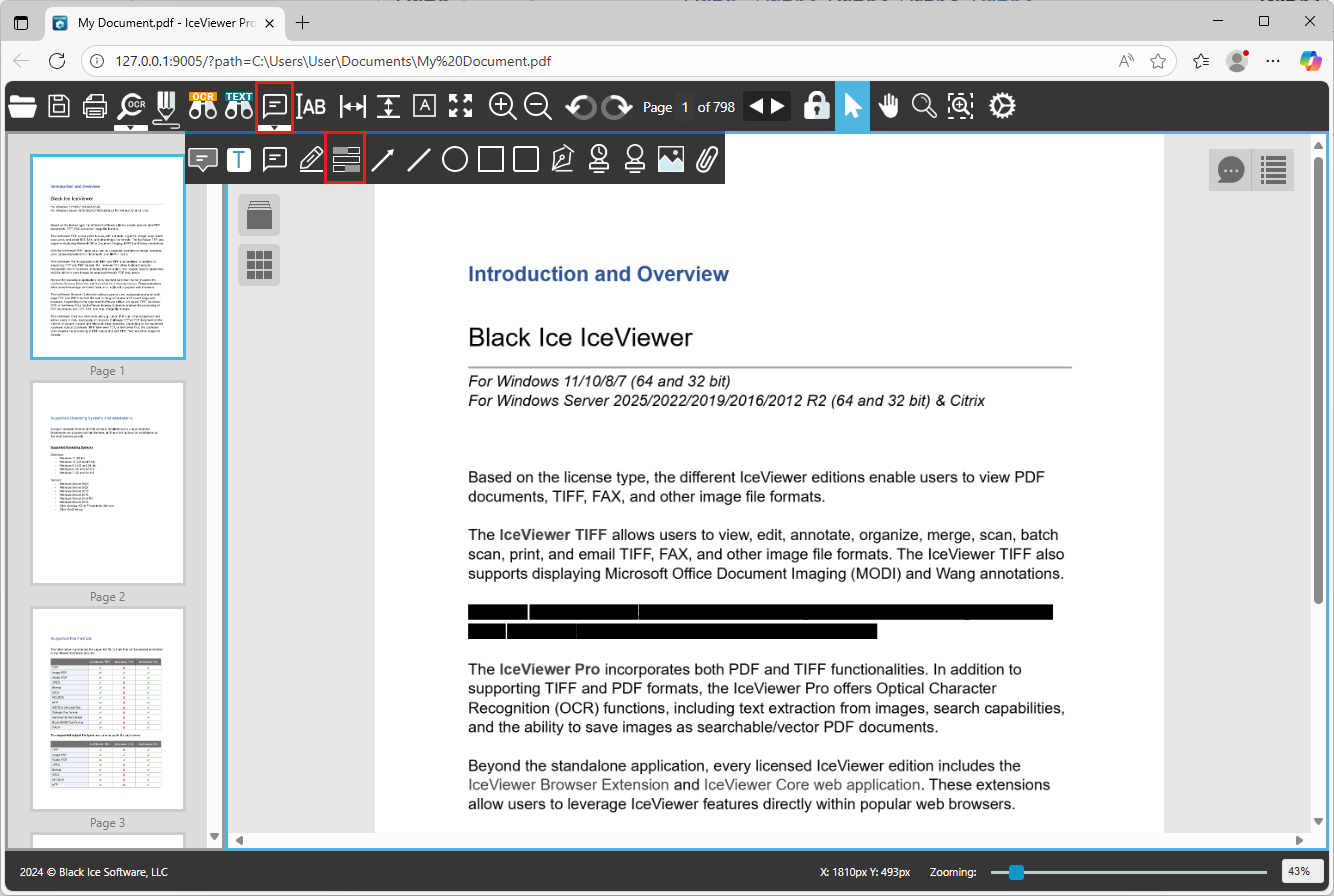Activate the text selection AB cursor tool
The height and width of the screenshot is (896, 1334).
pos(313,106)
